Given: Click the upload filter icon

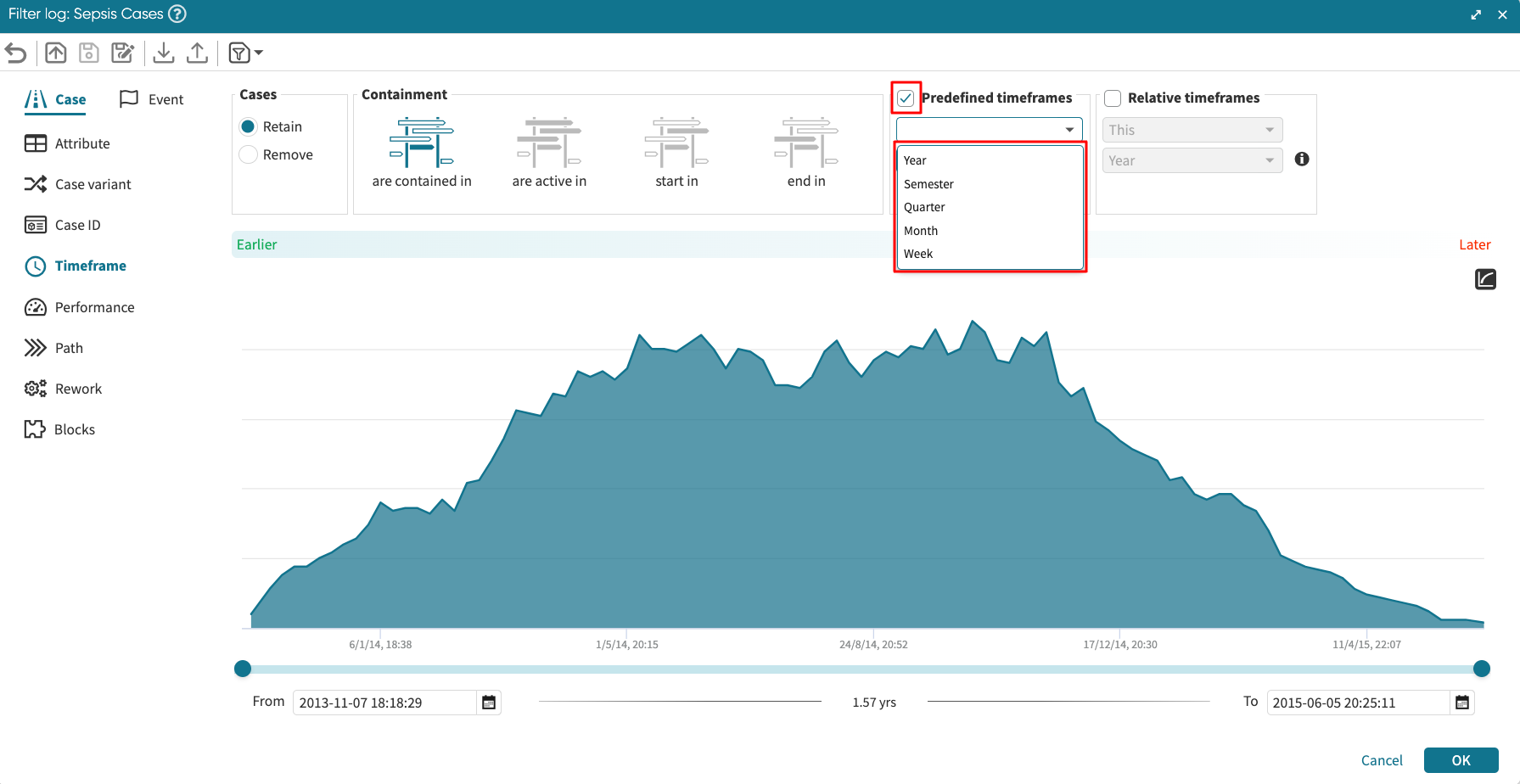Looking at the screenshot, I should [x=197, y=53].
